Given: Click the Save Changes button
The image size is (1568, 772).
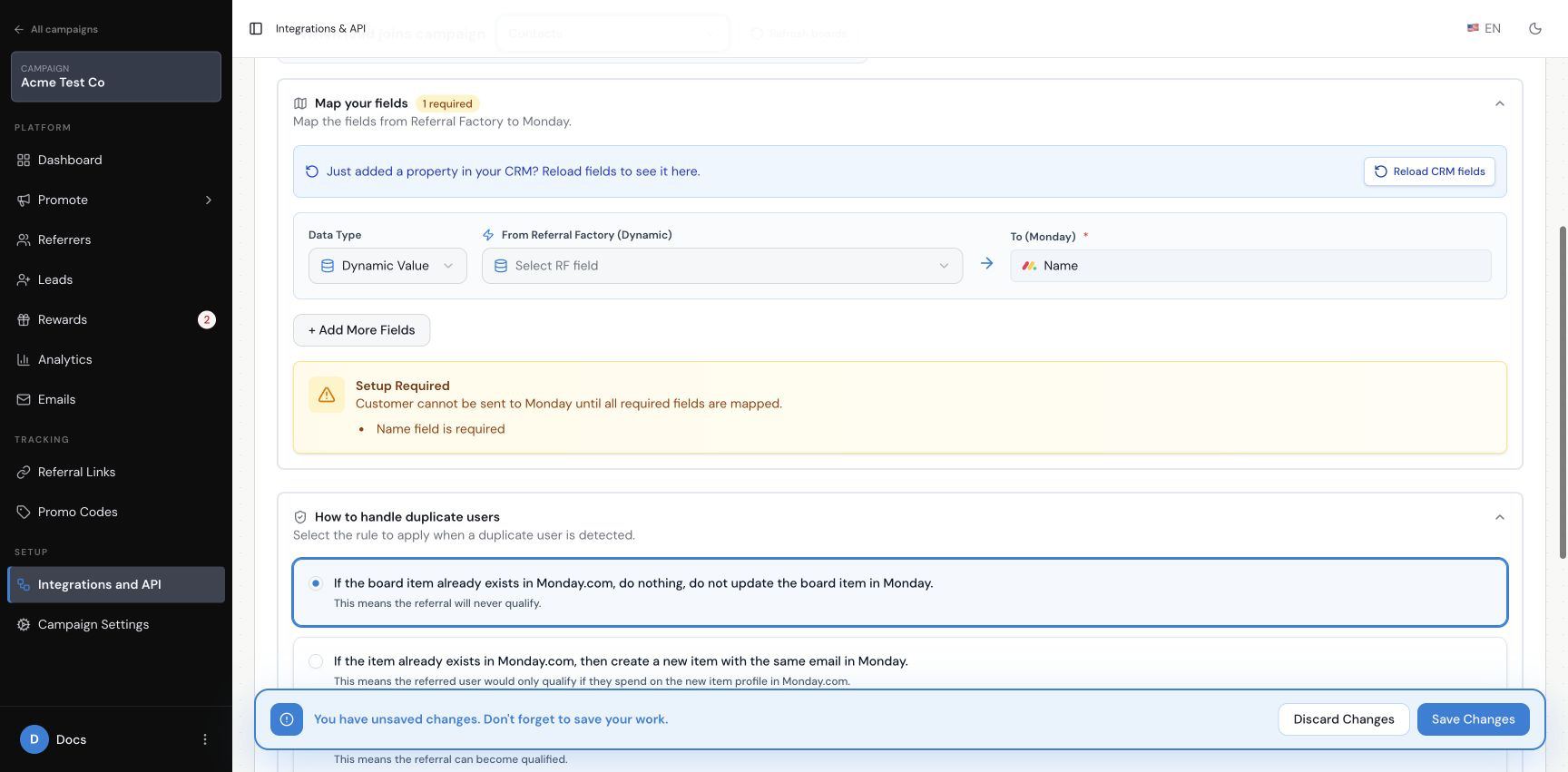Looking at the screenshot, I should coord(1474,719).
